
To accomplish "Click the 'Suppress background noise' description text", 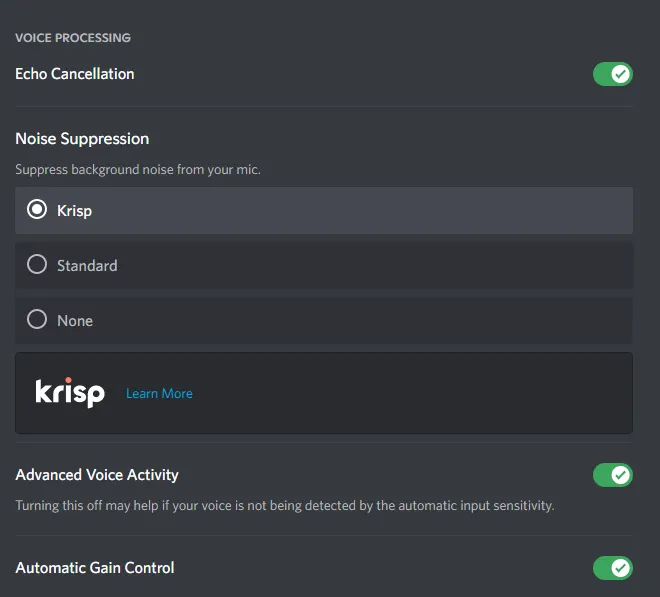I will pyautogui.click(x=138, y=170).
